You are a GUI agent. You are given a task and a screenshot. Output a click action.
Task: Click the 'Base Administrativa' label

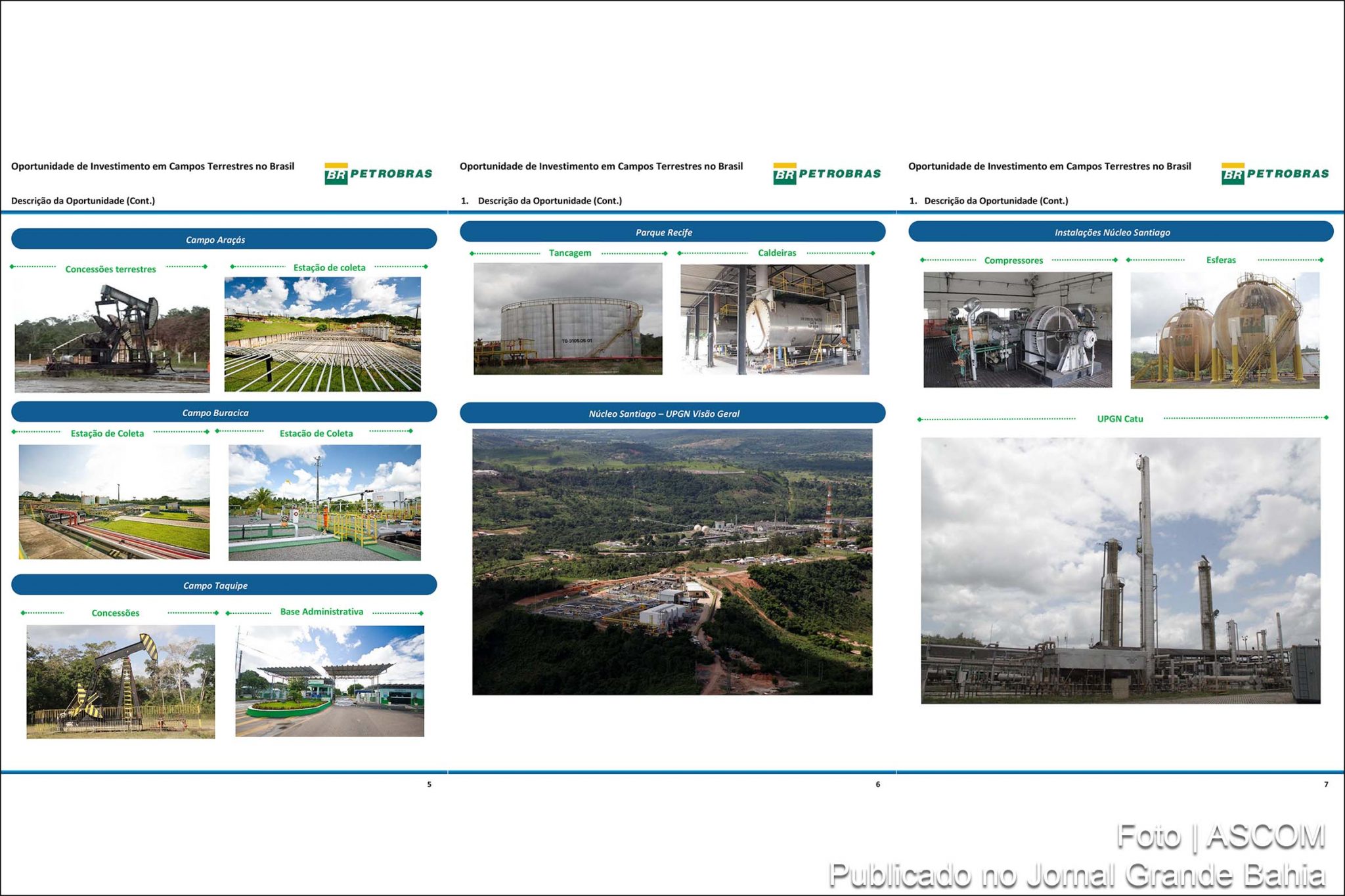[322, 612]
